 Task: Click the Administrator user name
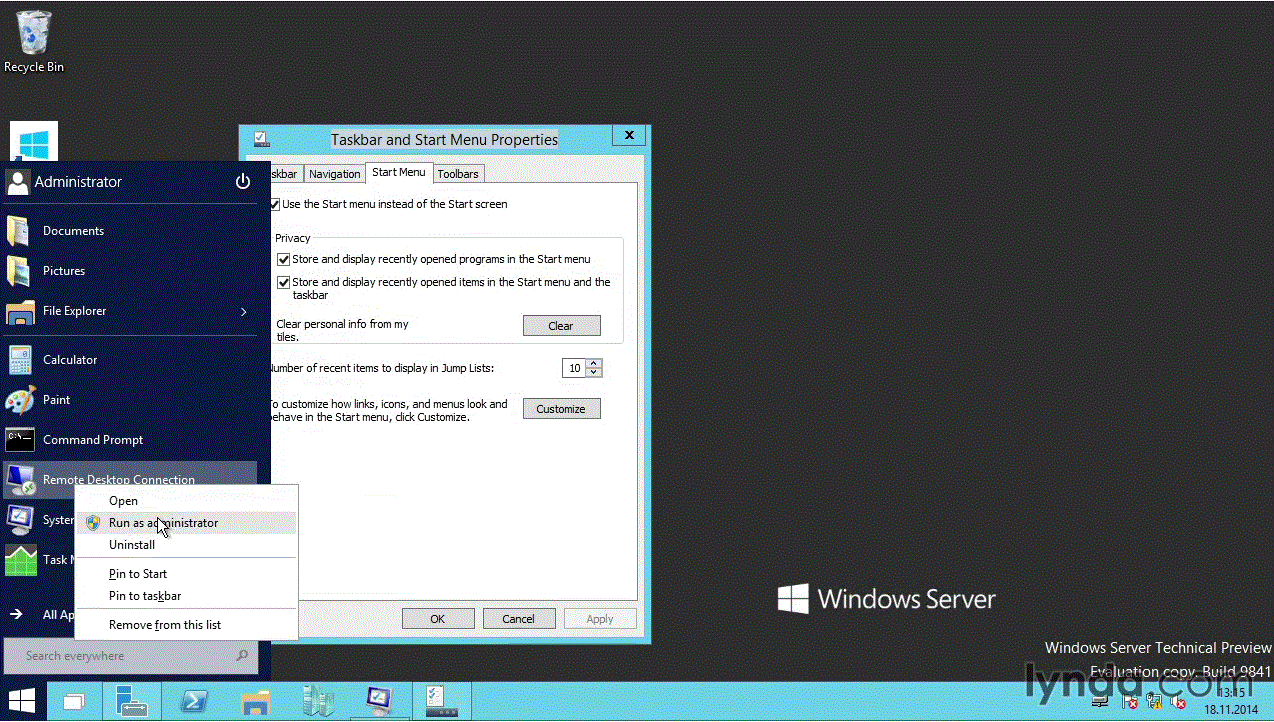click(x=78, y=182)
